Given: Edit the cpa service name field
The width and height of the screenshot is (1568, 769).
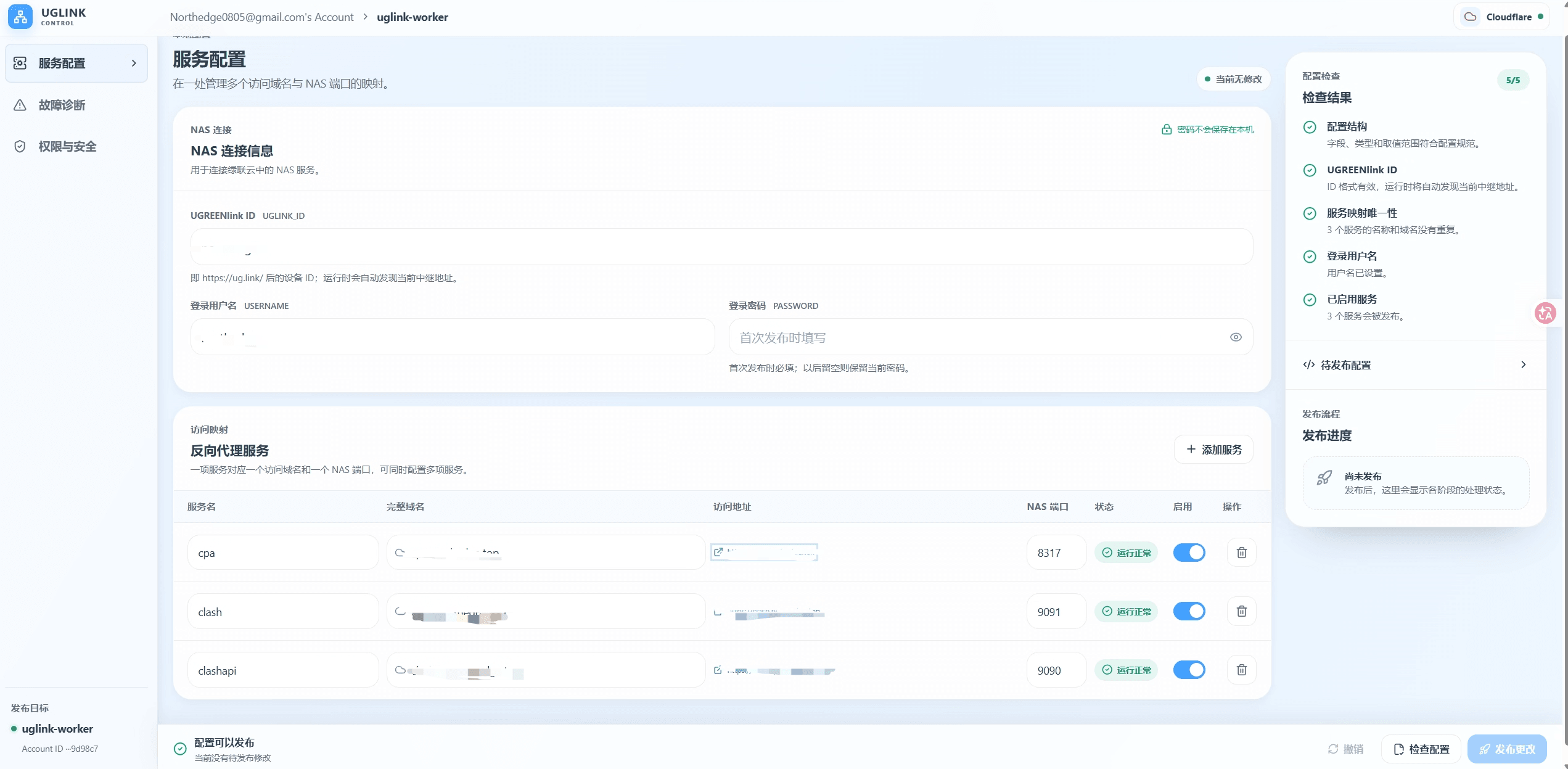Looking at the screenshot, I should (x=283, y=553).
